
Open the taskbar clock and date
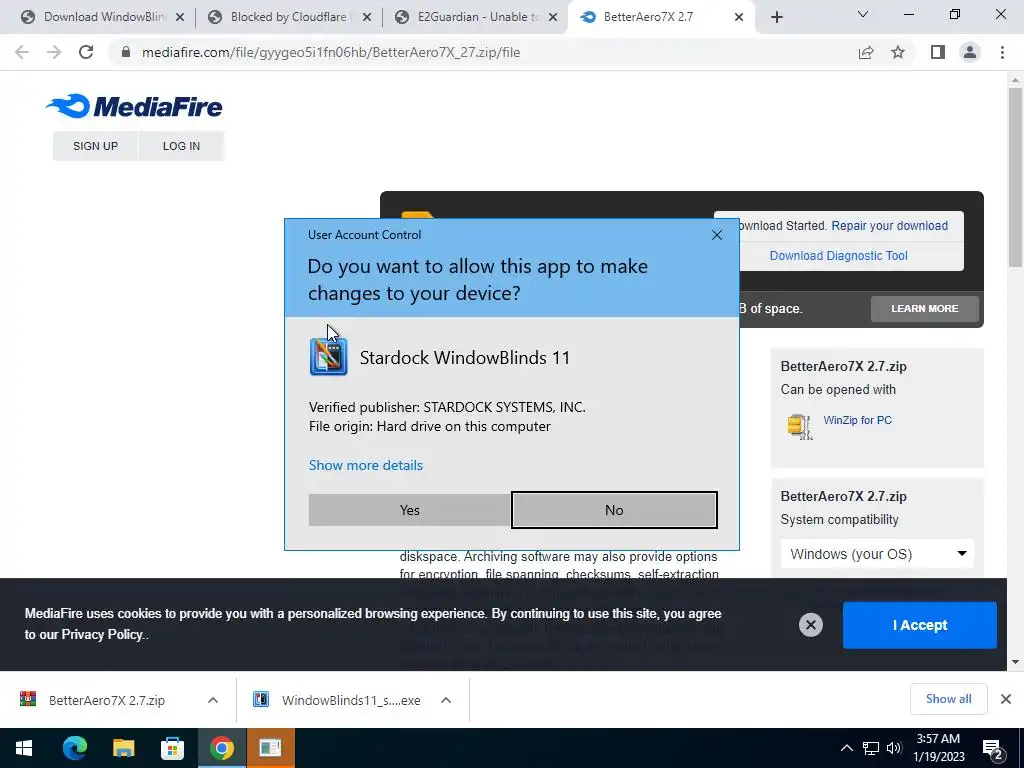click(938, 748)
